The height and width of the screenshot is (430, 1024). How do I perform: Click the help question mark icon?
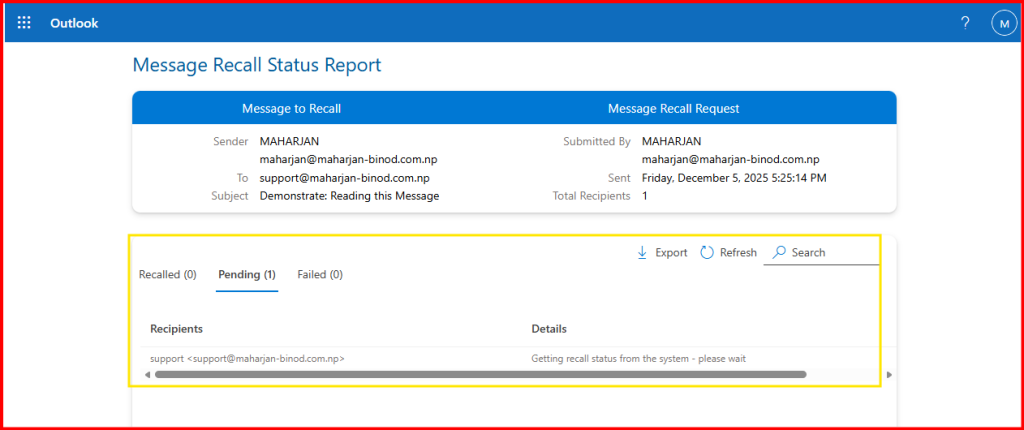pyautogui.click(x=964, y=23)
